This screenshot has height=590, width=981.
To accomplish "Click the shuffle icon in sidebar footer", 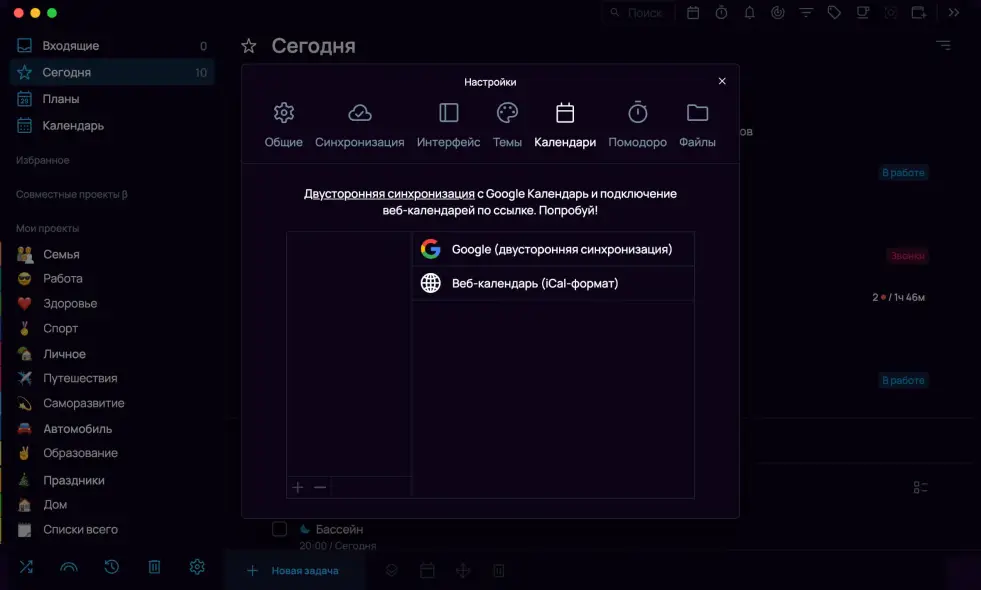I will tap(26, 567).
